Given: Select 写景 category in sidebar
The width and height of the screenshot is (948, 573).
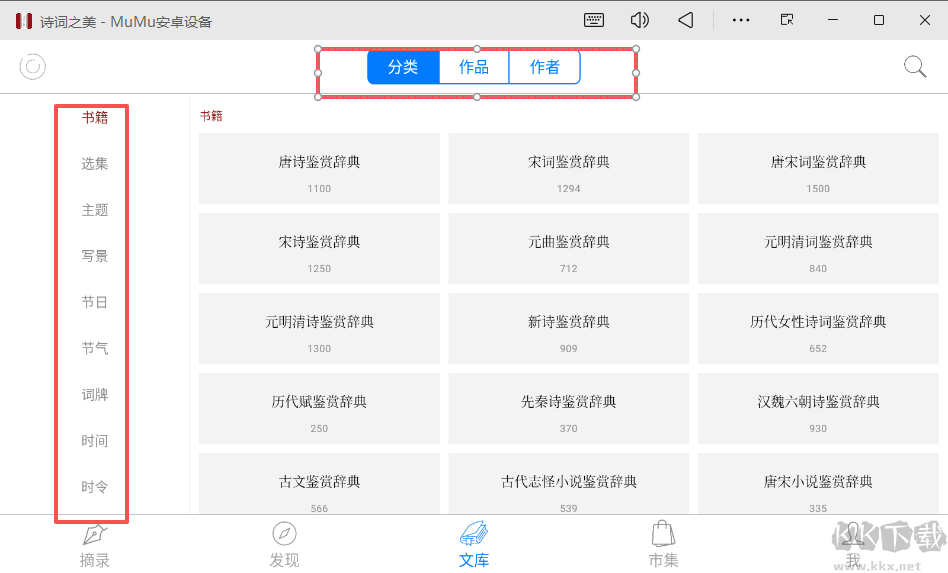Looking at the screenshot, I should pos(95,256).
